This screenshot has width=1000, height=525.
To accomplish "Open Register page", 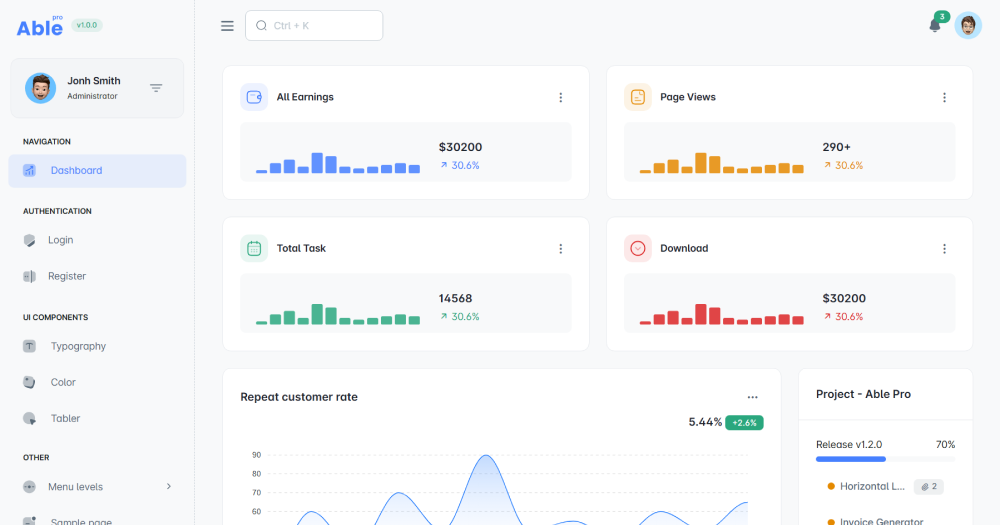I will click(97, 276).
